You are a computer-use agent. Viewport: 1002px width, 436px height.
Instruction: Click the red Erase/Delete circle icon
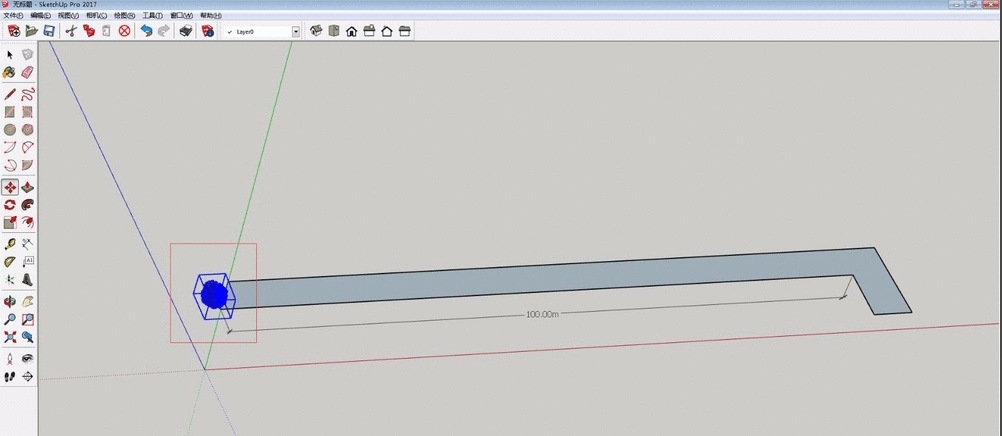click(x=125, y=31)
